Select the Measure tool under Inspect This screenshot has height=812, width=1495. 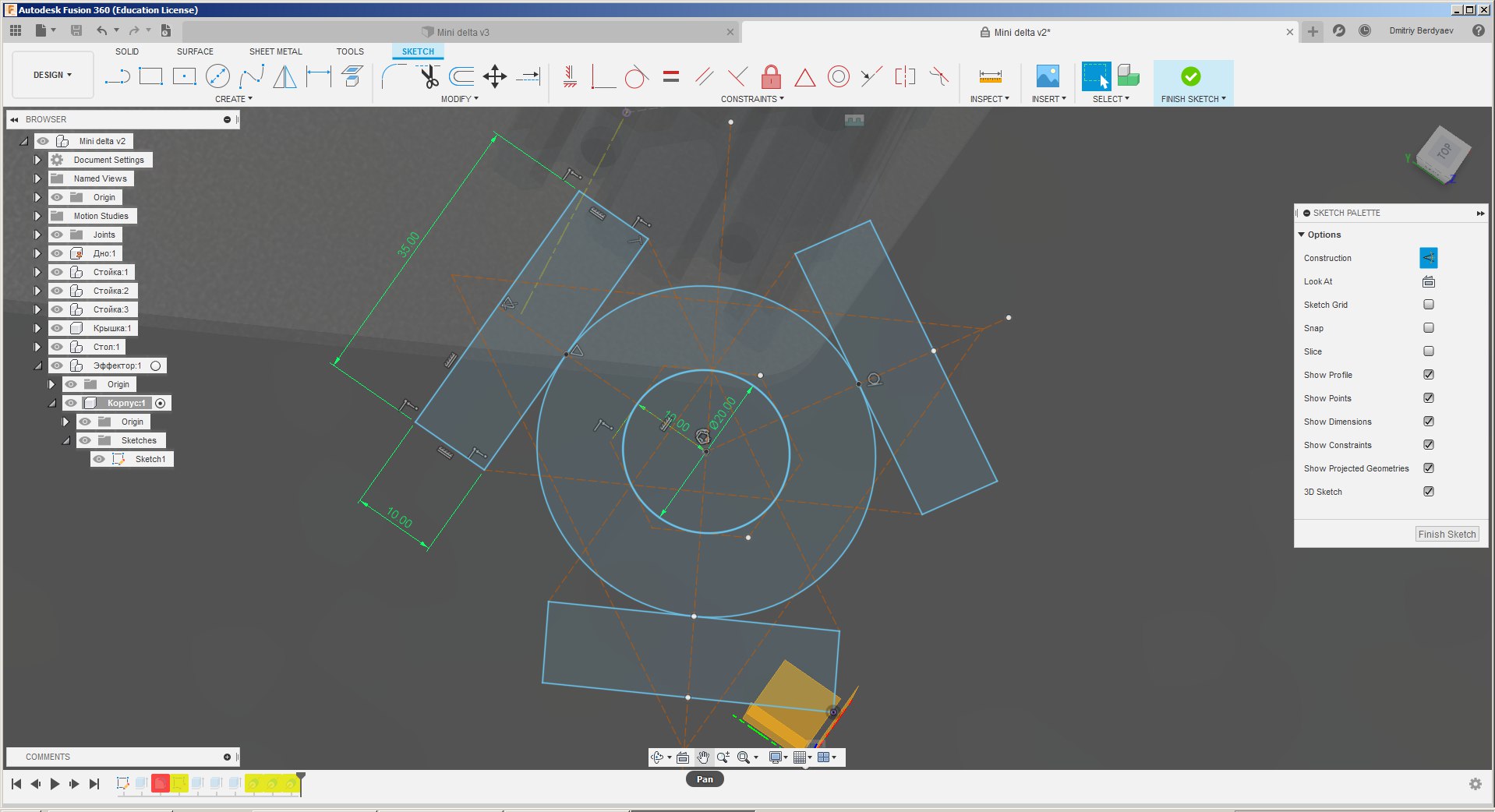tap(990, 76)
